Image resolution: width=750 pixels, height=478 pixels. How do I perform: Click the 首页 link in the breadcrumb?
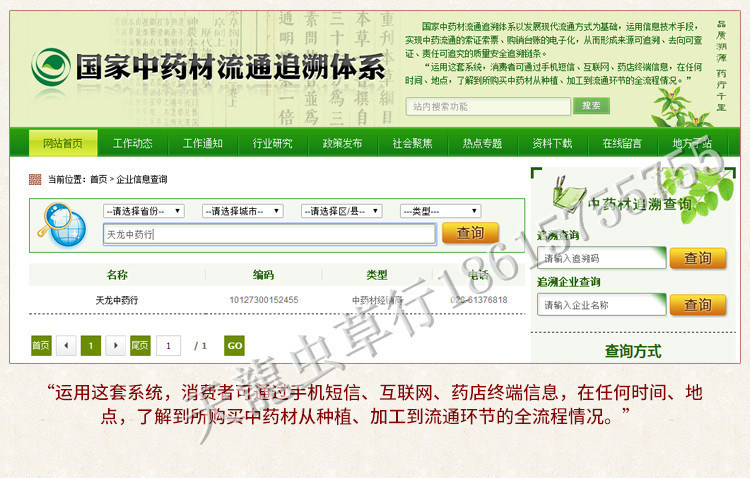pos(98,180)
